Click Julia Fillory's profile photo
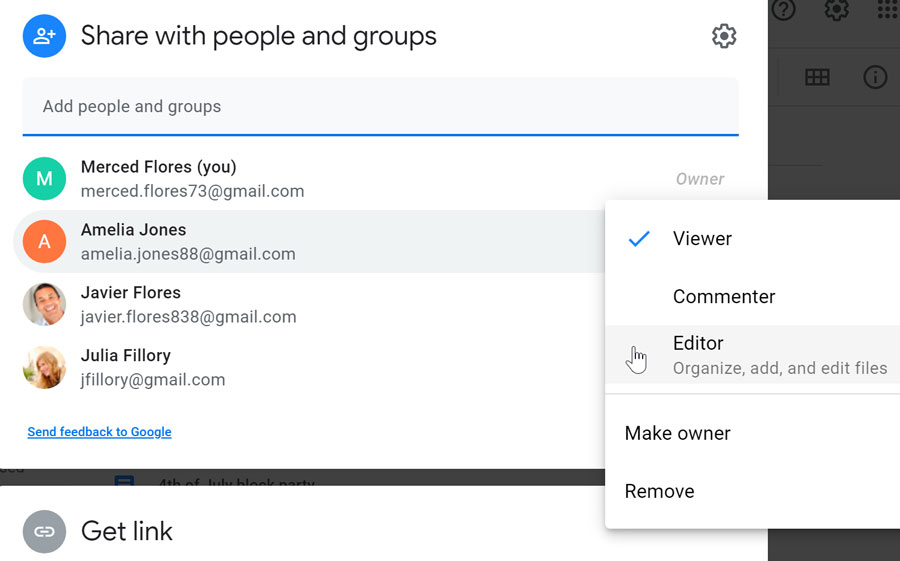Viewport: 900px width, 561px height. (44, 367)
